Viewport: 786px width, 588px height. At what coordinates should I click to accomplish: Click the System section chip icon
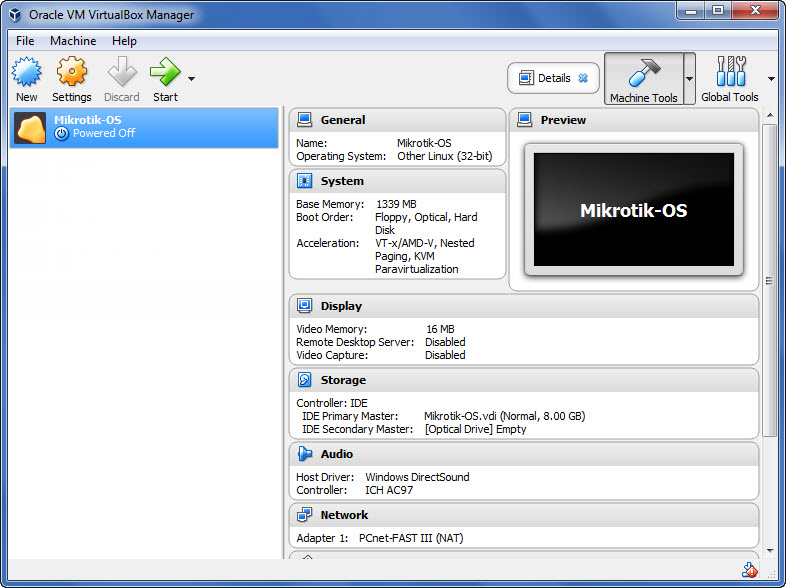[304, 181]
